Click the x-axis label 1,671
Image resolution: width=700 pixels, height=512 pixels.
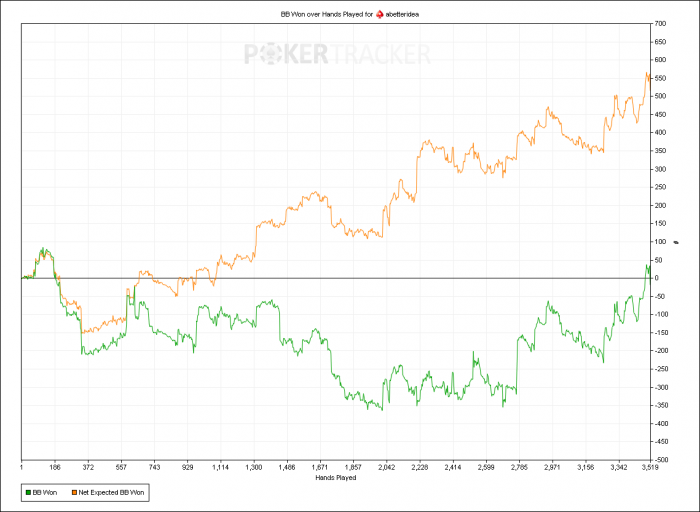click(x=320, y=467)
